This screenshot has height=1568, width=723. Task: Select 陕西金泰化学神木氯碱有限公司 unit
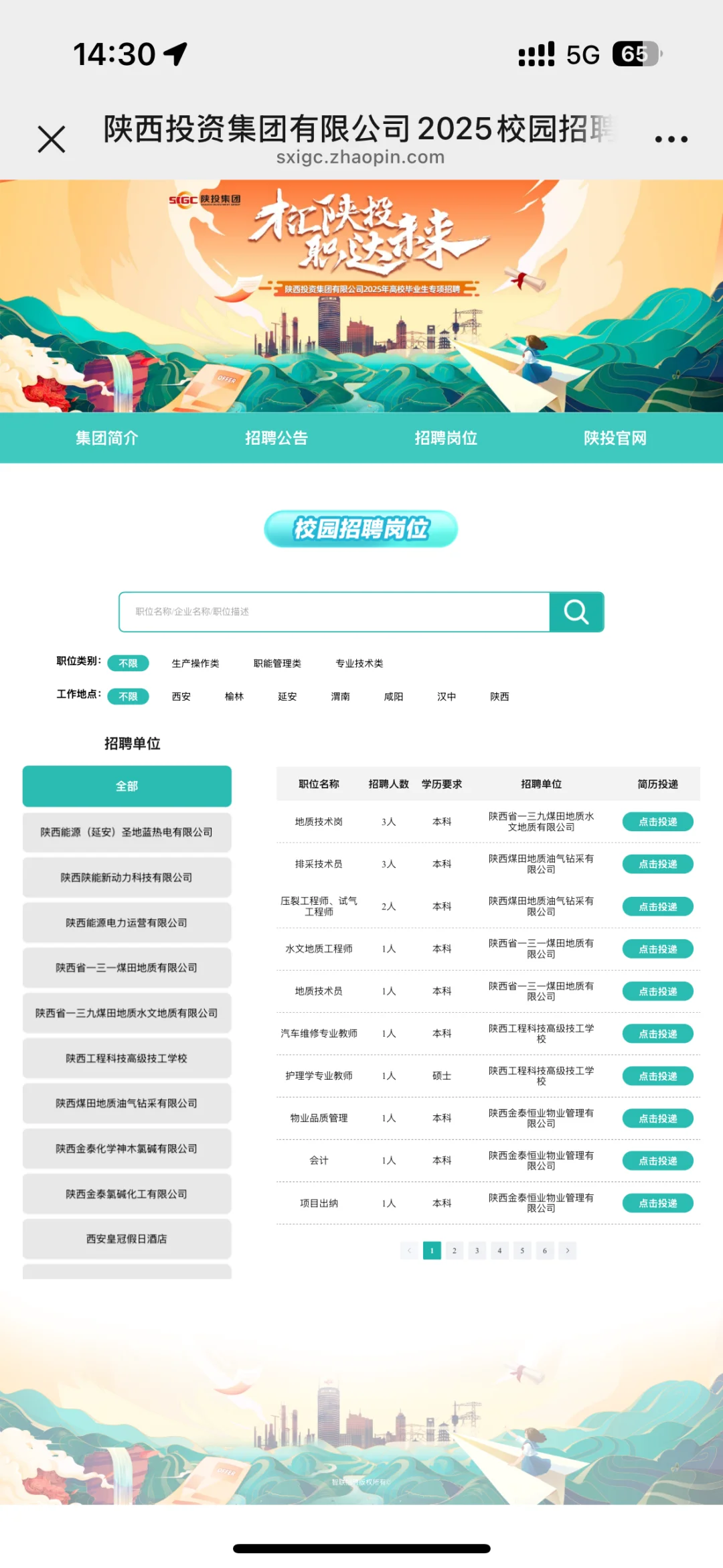[x=127, y=1149]
